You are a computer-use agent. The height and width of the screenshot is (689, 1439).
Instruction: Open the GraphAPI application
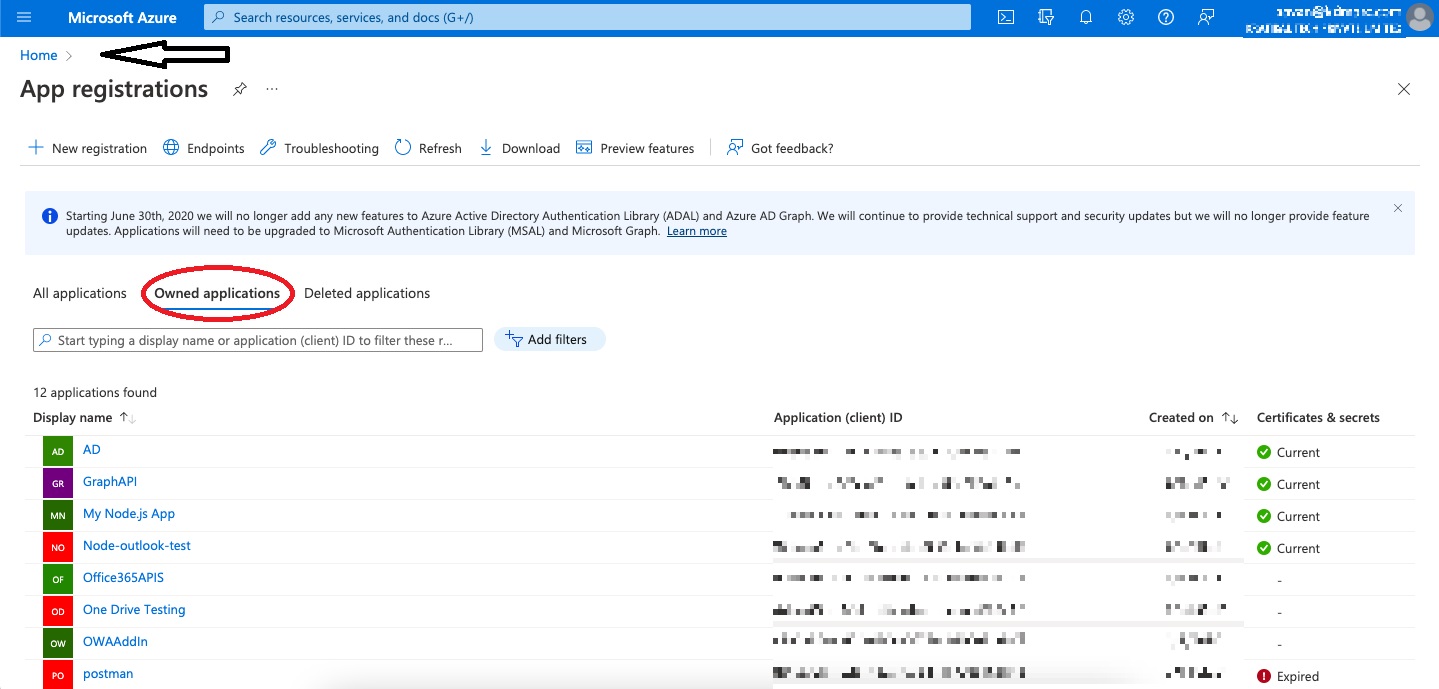point(110,482)
